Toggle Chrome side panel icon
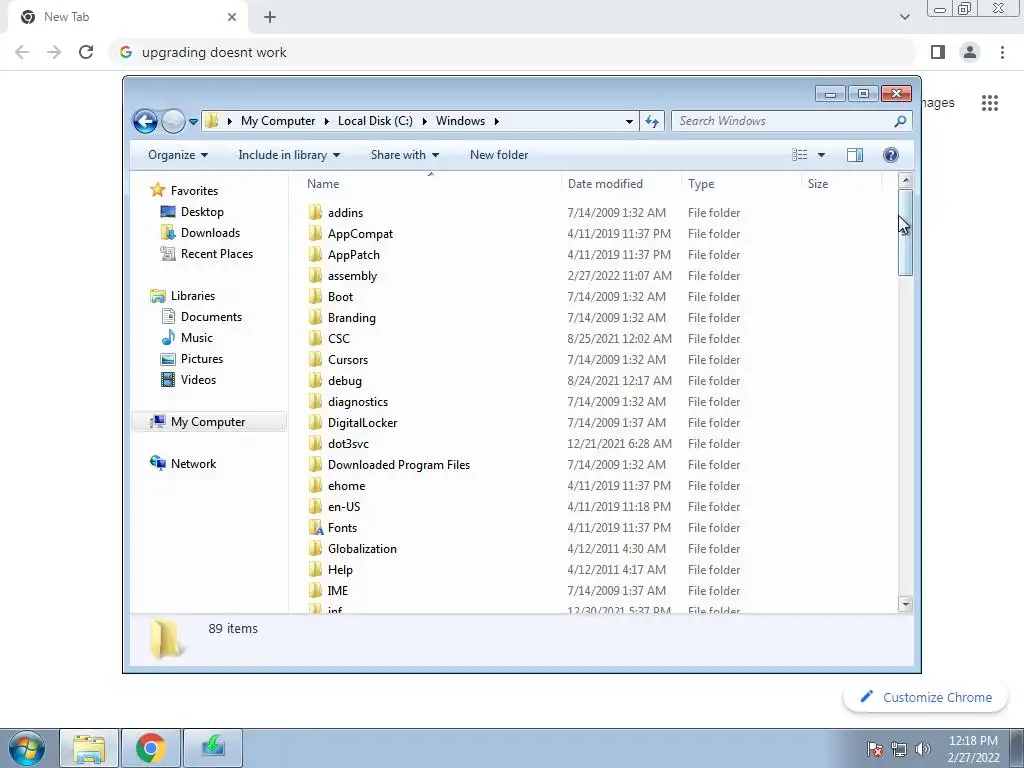 [938, 52]
